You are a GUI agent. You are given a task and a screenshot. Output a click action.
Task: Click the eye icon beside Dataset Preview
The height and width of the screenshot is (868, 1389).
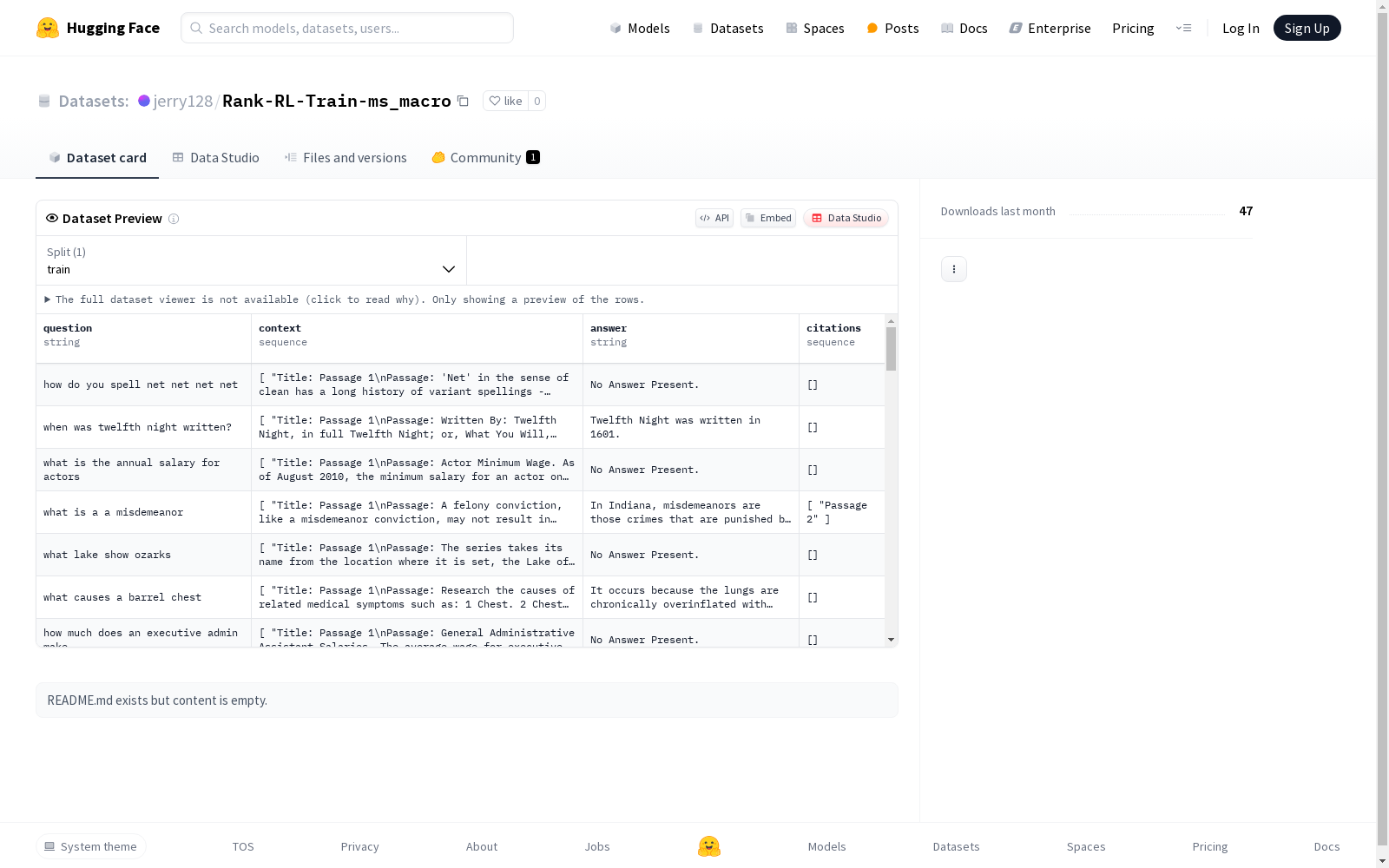pyautogui.click(x=52, y=218)
